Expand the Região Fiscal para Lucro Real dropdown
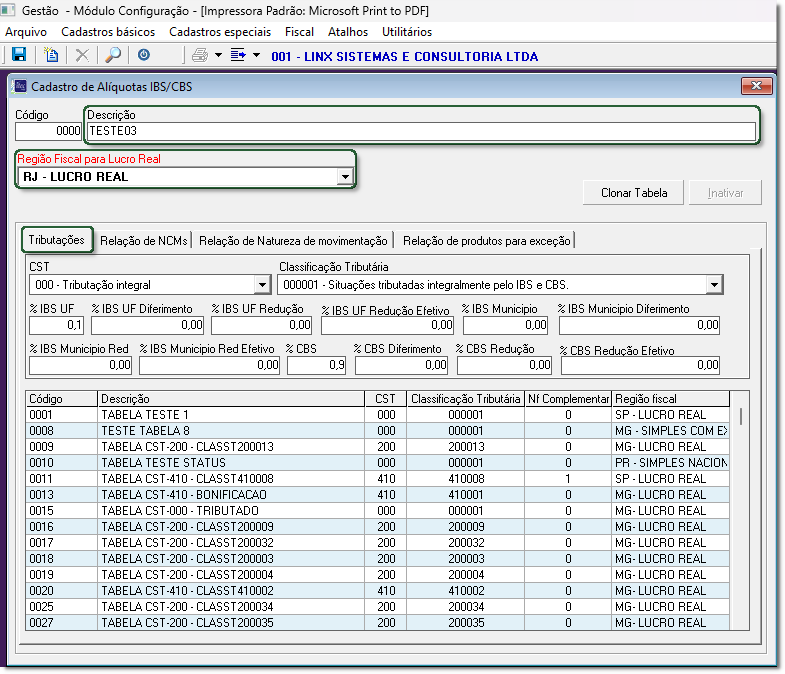This screenshot has width=785, height=674. click(x=344, y=177)
